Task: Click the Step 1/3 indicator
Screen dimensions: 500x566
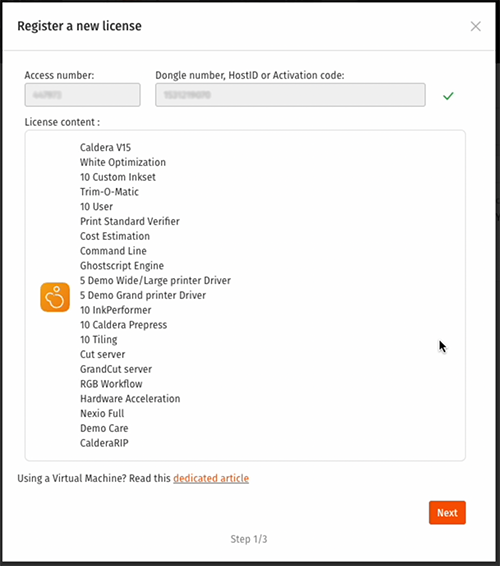Action: pyautogui.click(x=249, y=539)
